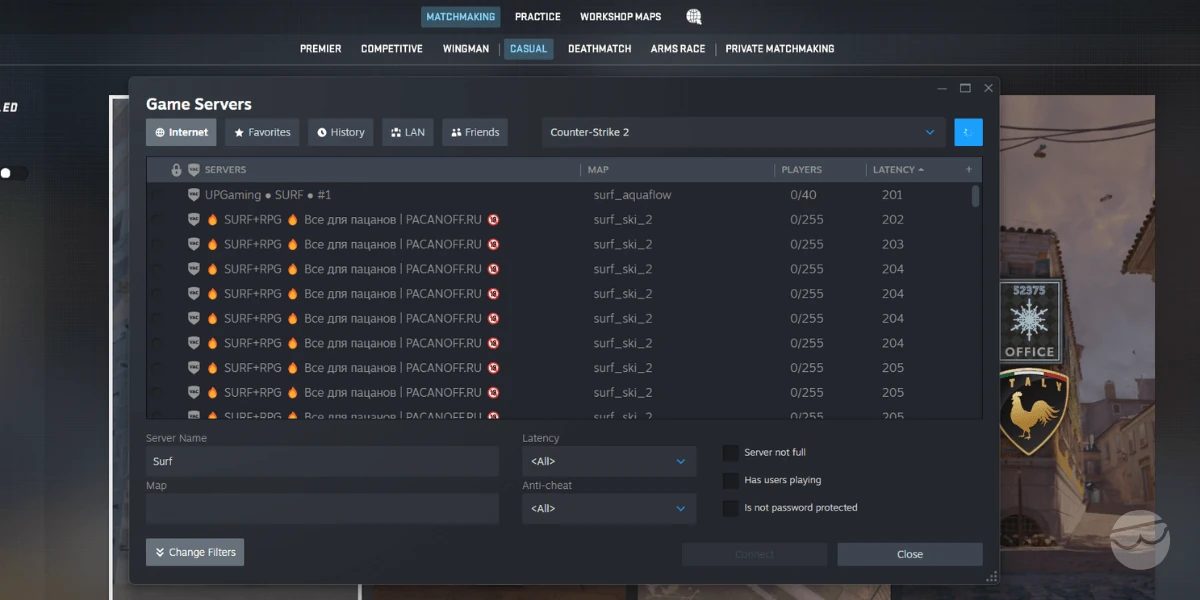1200x600 pixels.
Task: Click the Close button in the dialog
Action: point(910,554)
